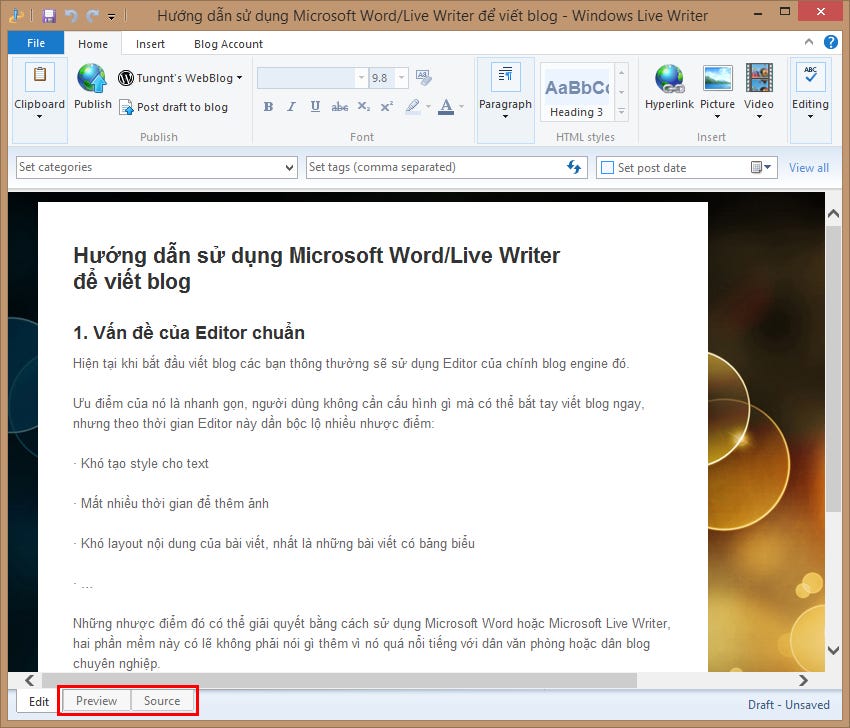The image size is (850, 728).
Task: Toggle Bold formatting
Action: [268, 106]
